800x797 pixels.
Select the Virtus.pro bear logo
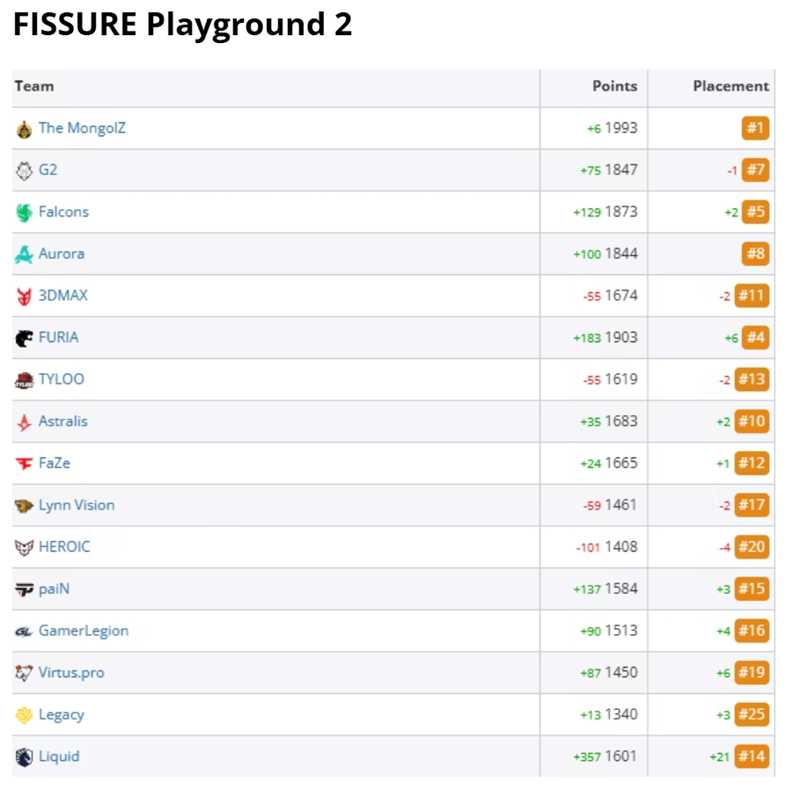point(24,673)
